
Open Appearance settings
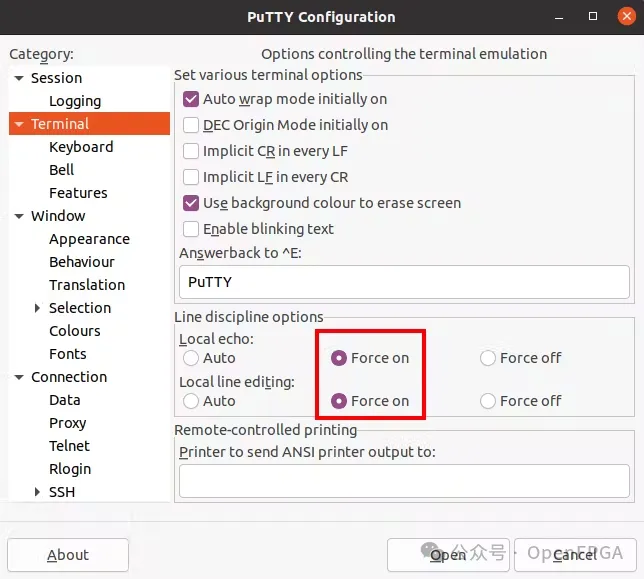90,239
